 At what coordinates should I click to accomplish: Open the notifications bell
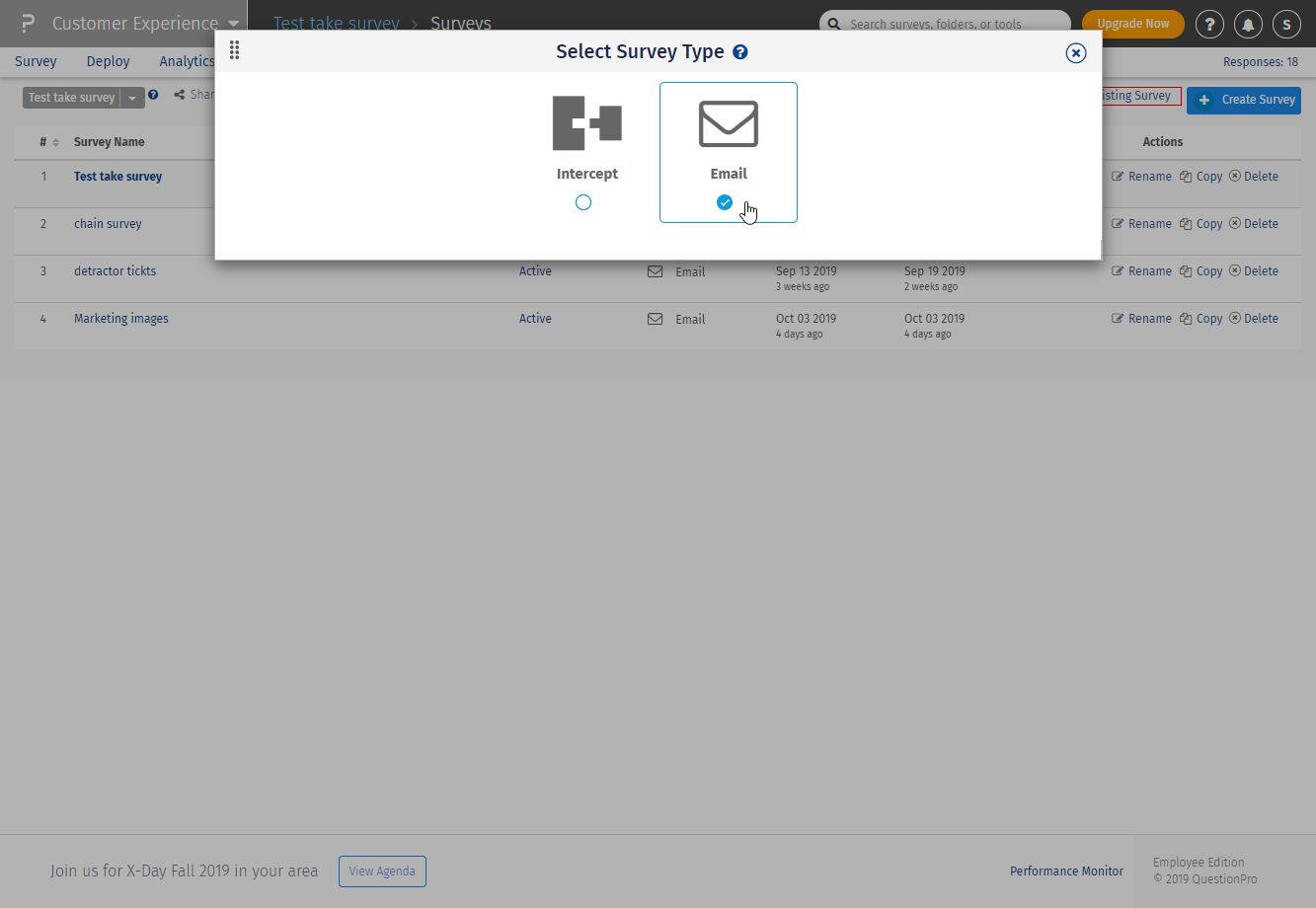(1248, 24)
